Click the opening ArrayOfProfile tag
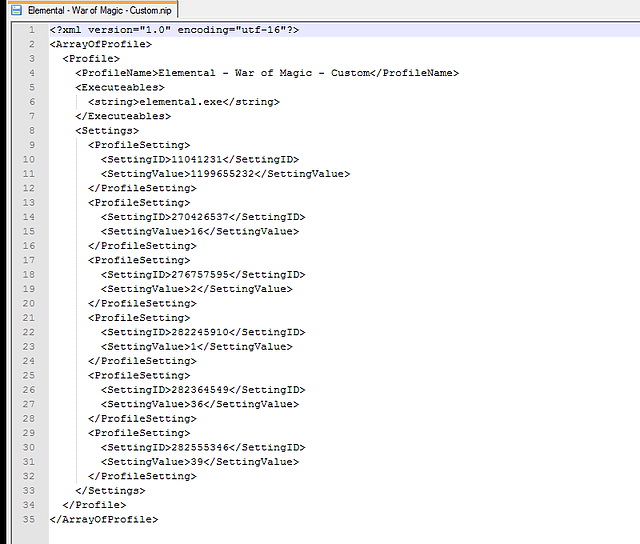The width and height of the screenshot is (640, 544). pos(101,44)
